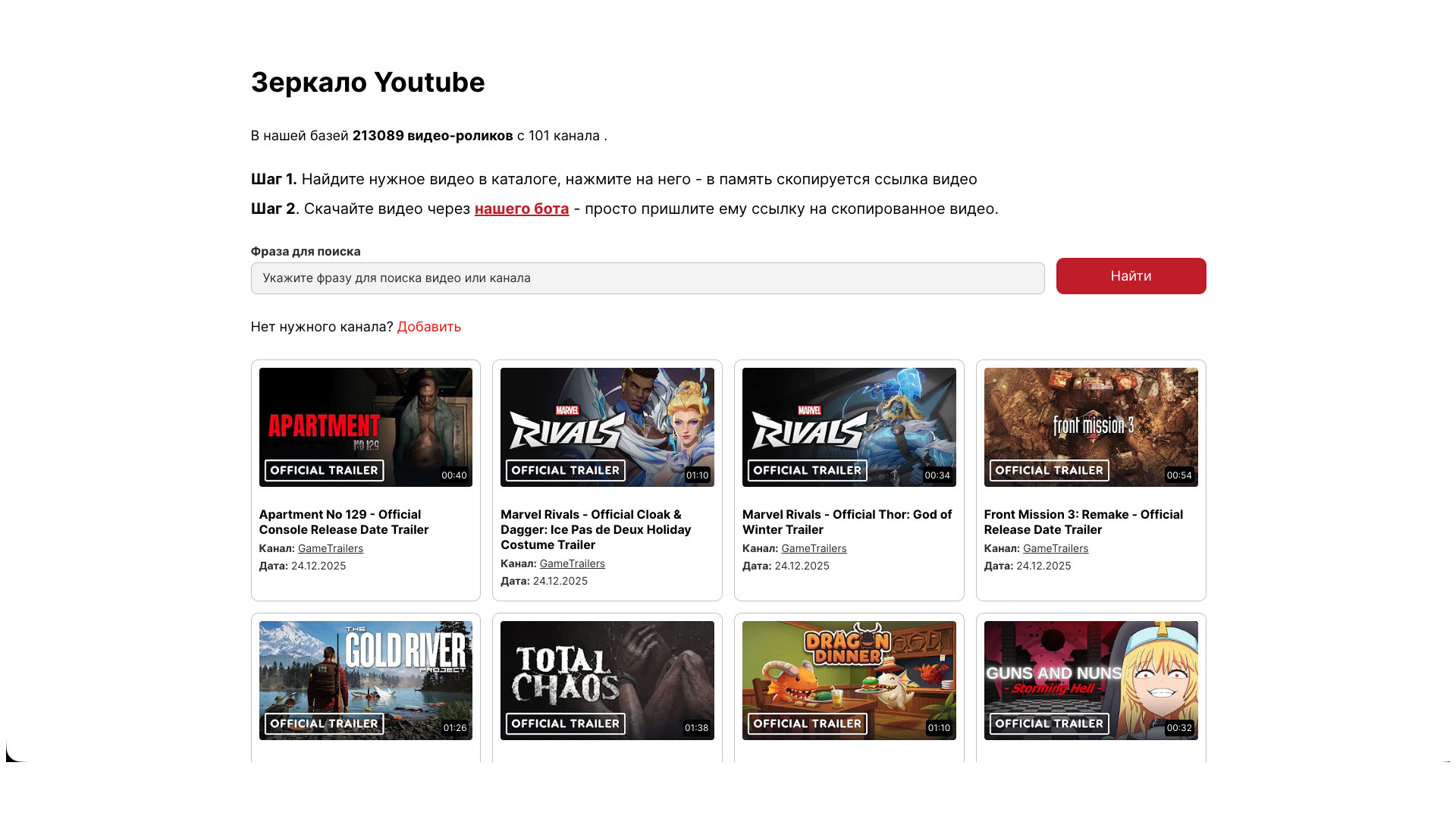Open GameTrailers channel under Thor video

coord(814,548)
